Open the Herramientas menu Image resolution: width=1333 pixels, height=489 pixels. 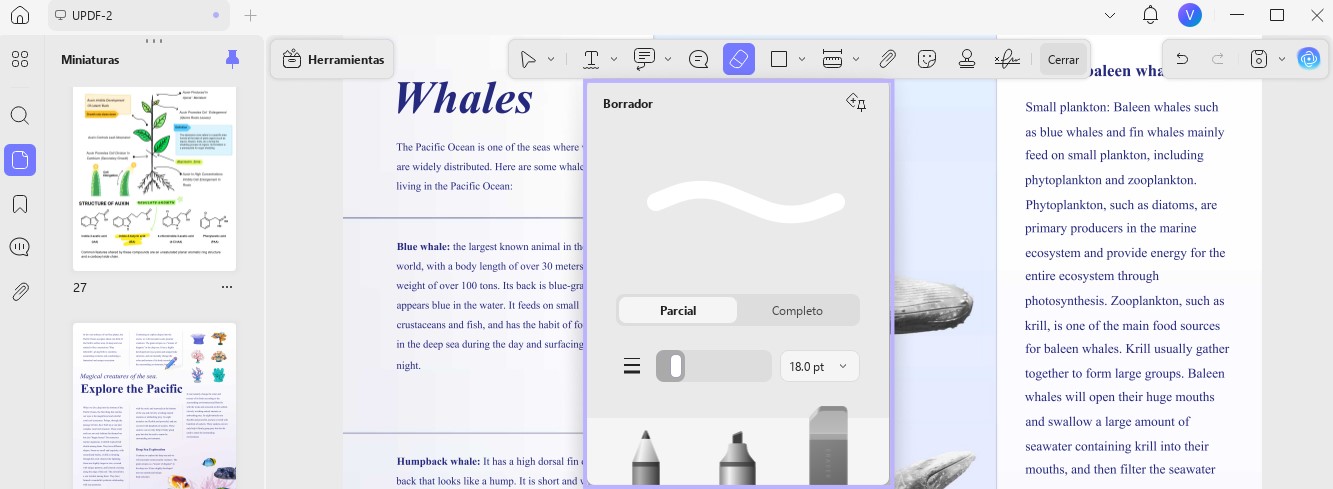(332, 60)
